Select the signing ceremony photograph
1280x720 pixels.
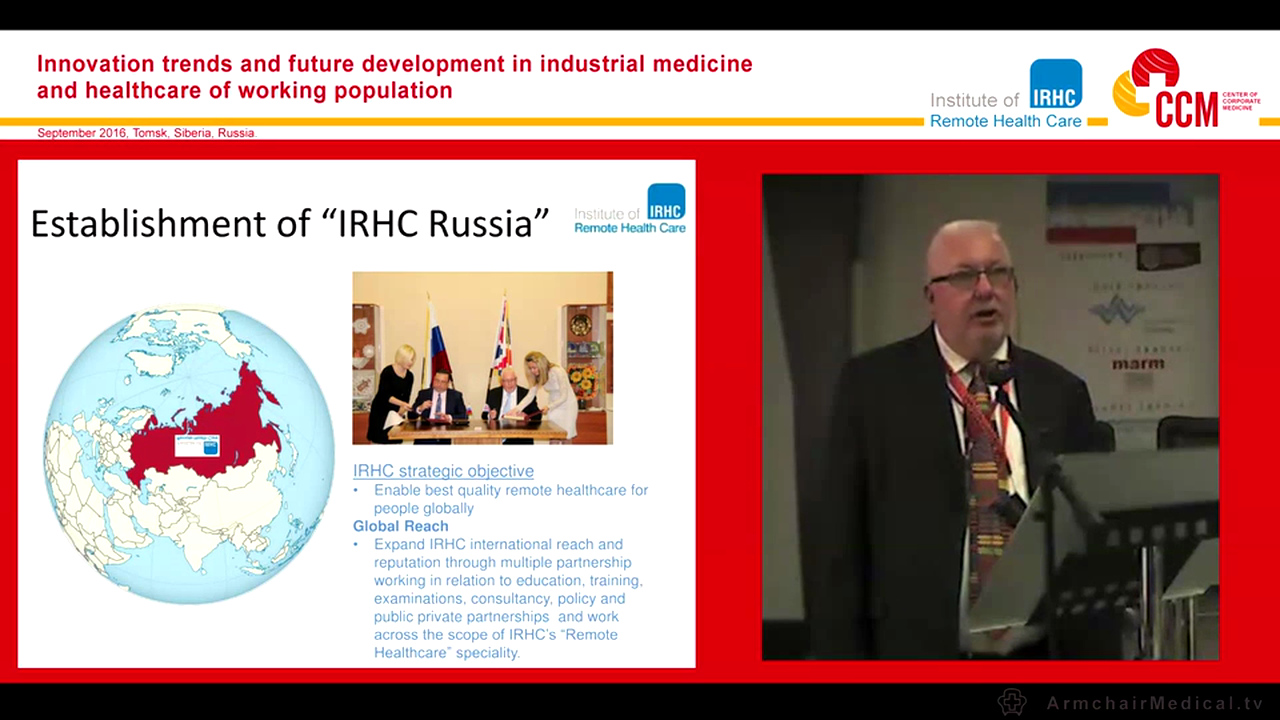point(482,357)
